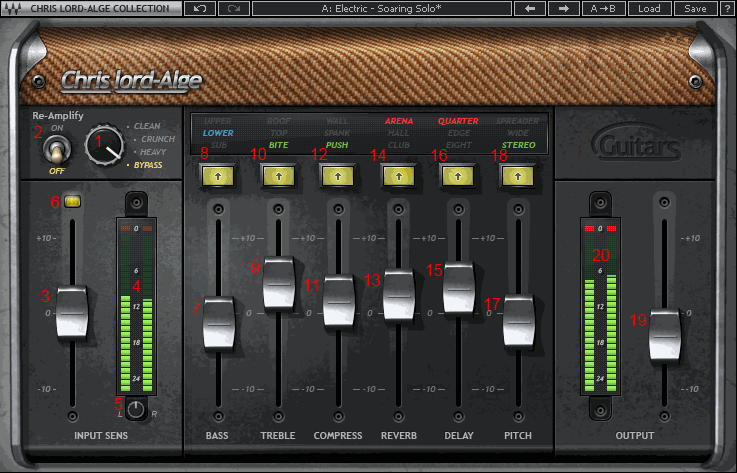Open the preset name dropdown
The height and width of the screenshot is (473, 737).
pyautogui.click(x=381, y=8)
